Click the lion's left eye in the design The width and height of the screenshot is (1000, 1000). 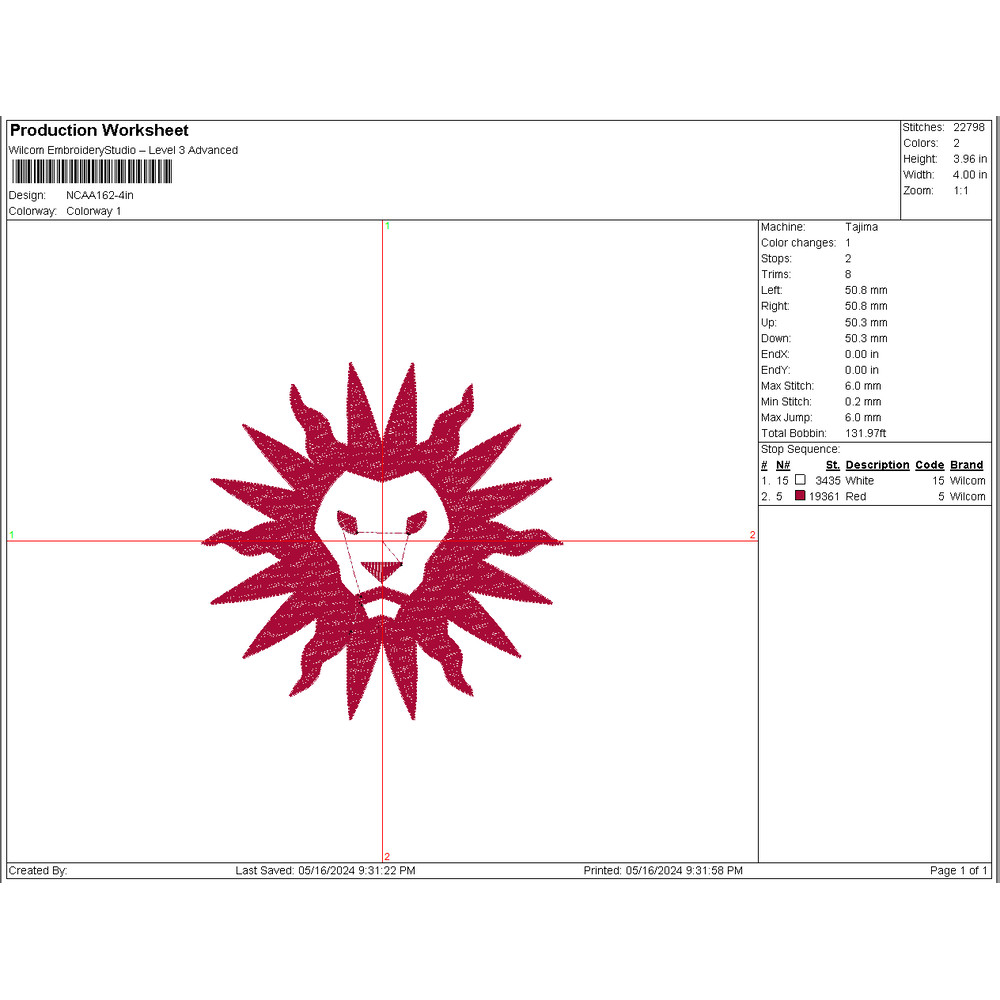[348, 520]
